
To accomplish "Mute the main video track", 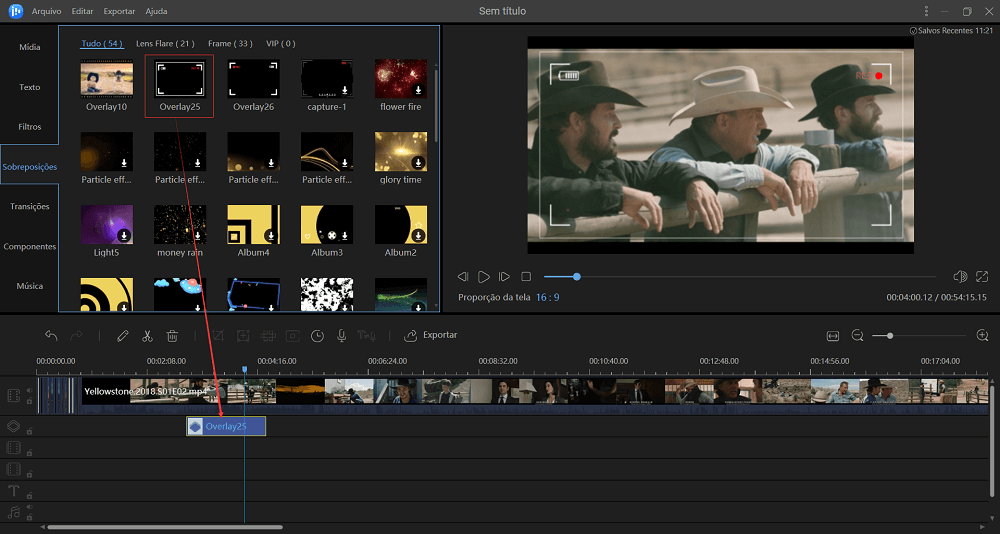I will [29, 390].
